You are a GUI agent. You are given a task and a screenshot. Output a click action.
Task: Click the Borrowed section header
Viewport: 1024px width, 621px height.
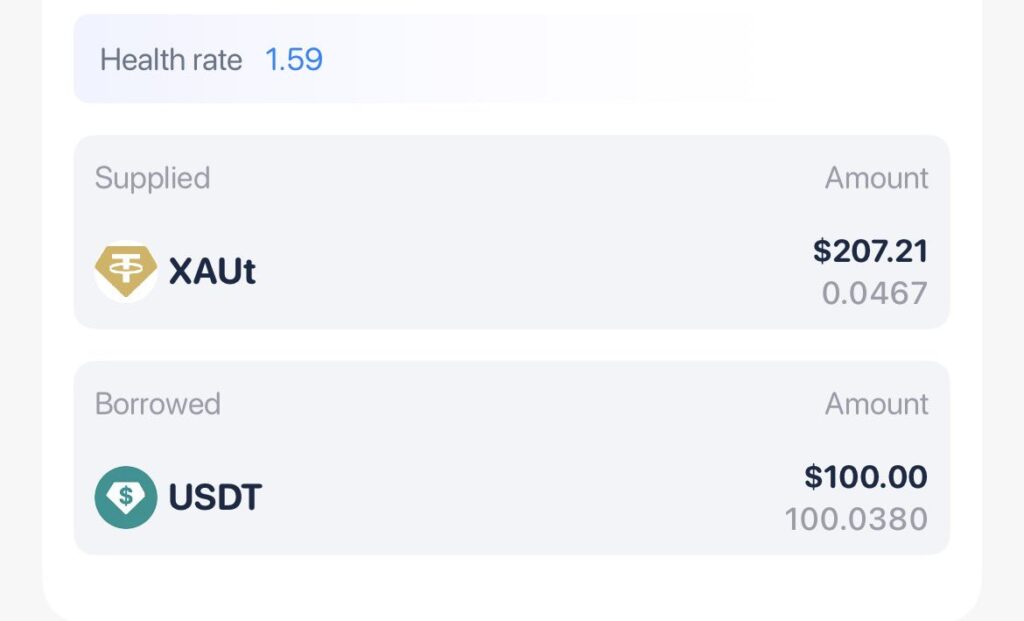(x=157, y=404)
